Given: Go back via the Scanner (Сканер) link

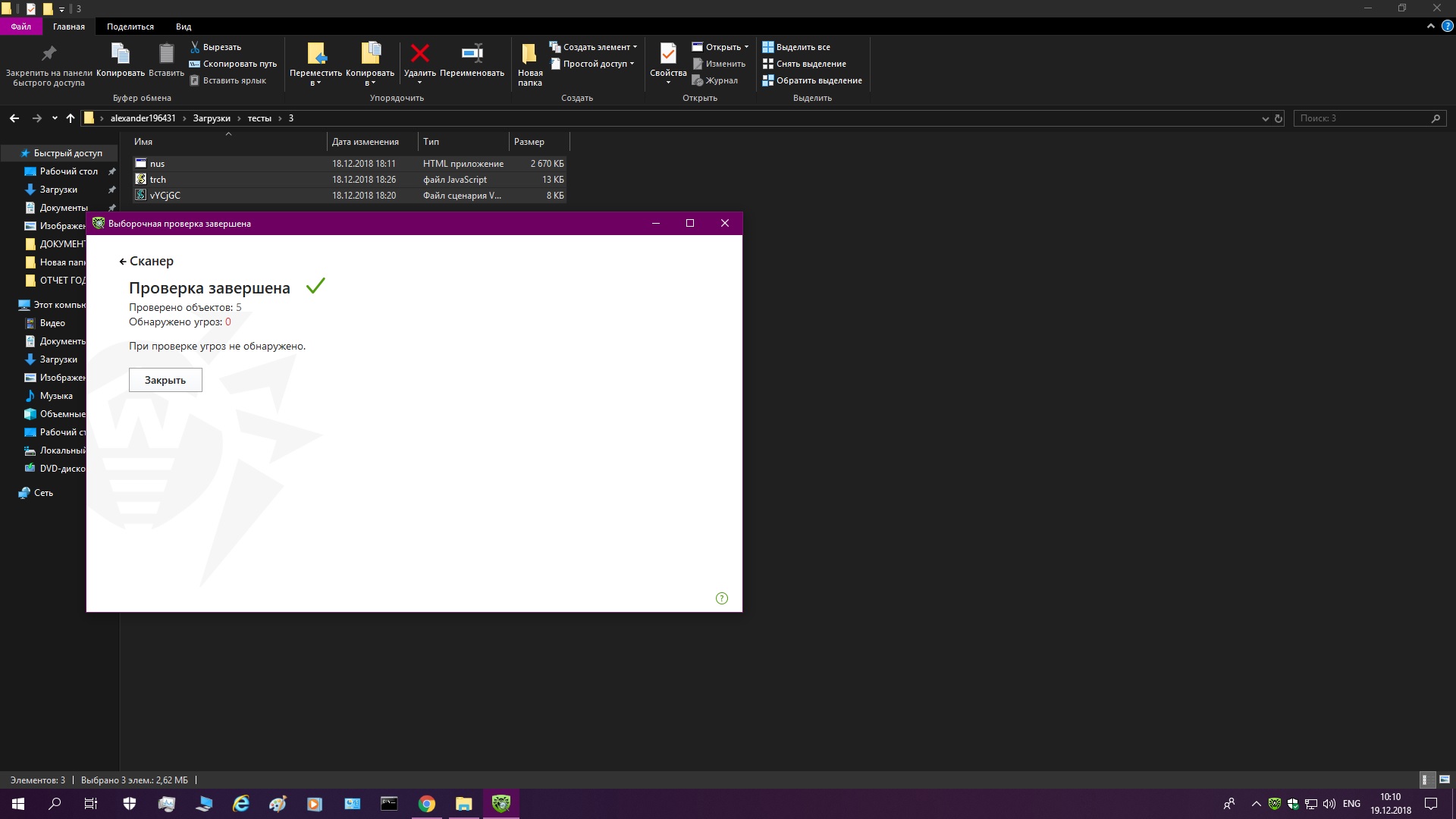Looking at the screenshot, I should [146, 261].
